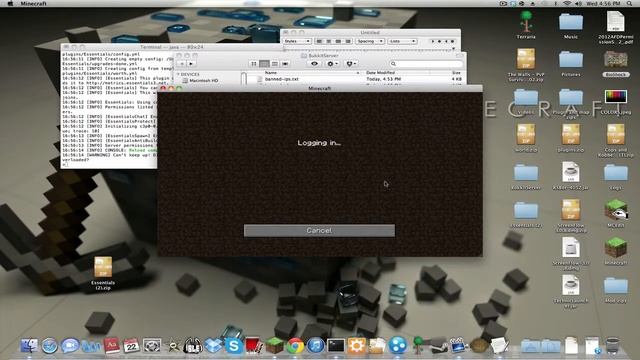The image size is (640, 360).
Task: Open Wi-Fi status menu
Action: pyautogui.click(x=567, y=3)
